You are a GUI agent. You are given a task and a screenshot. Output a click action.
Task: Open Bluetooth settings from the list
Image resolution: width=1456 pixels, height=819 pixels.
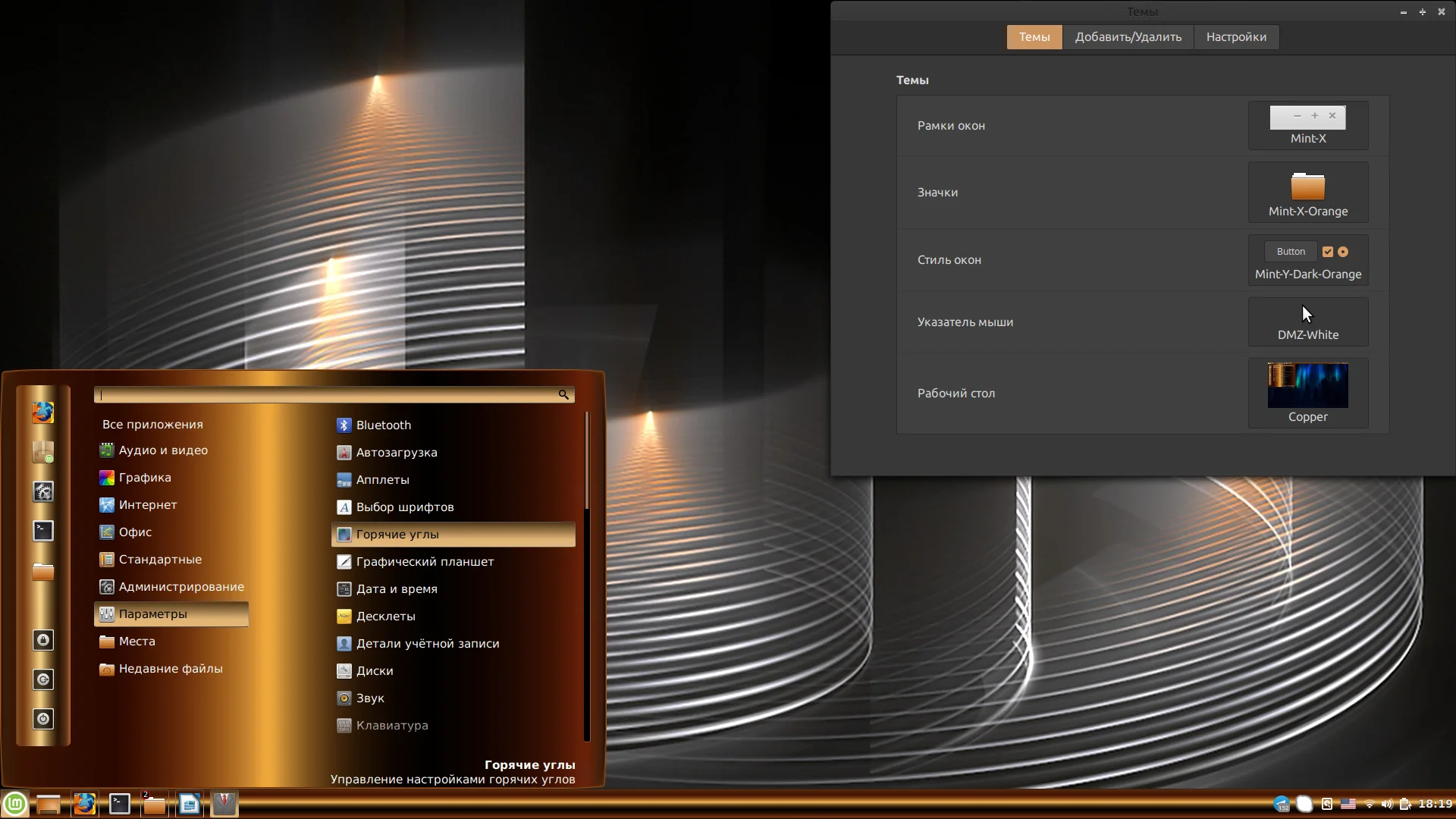tap(383, 425)
